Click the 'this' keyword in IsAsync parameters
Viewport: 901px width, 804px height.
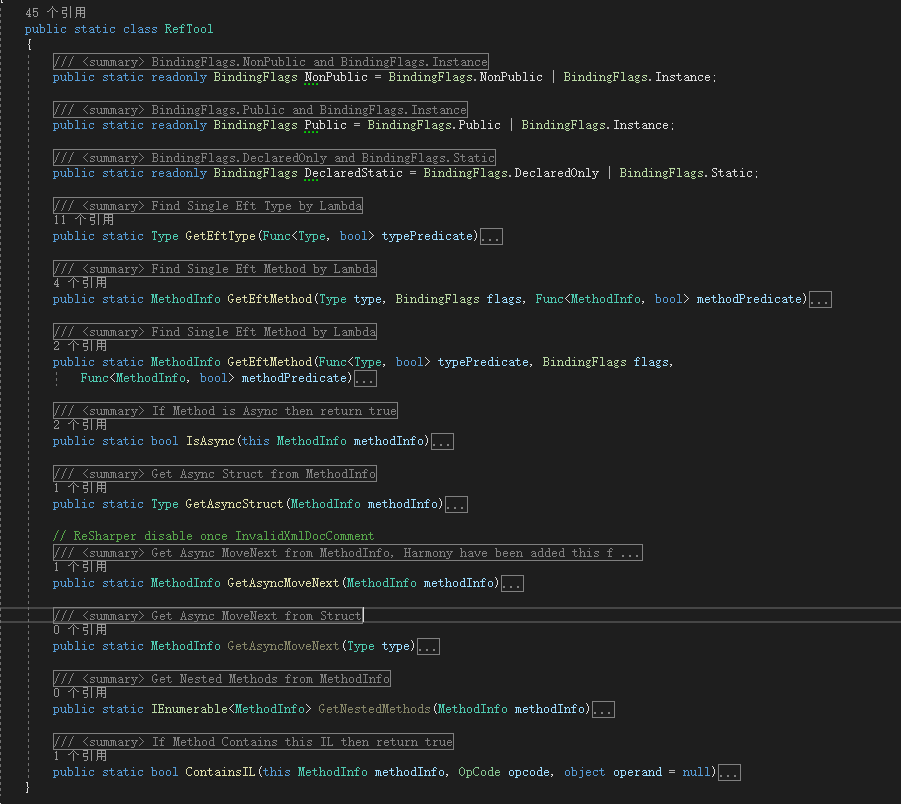click(256, 441)
